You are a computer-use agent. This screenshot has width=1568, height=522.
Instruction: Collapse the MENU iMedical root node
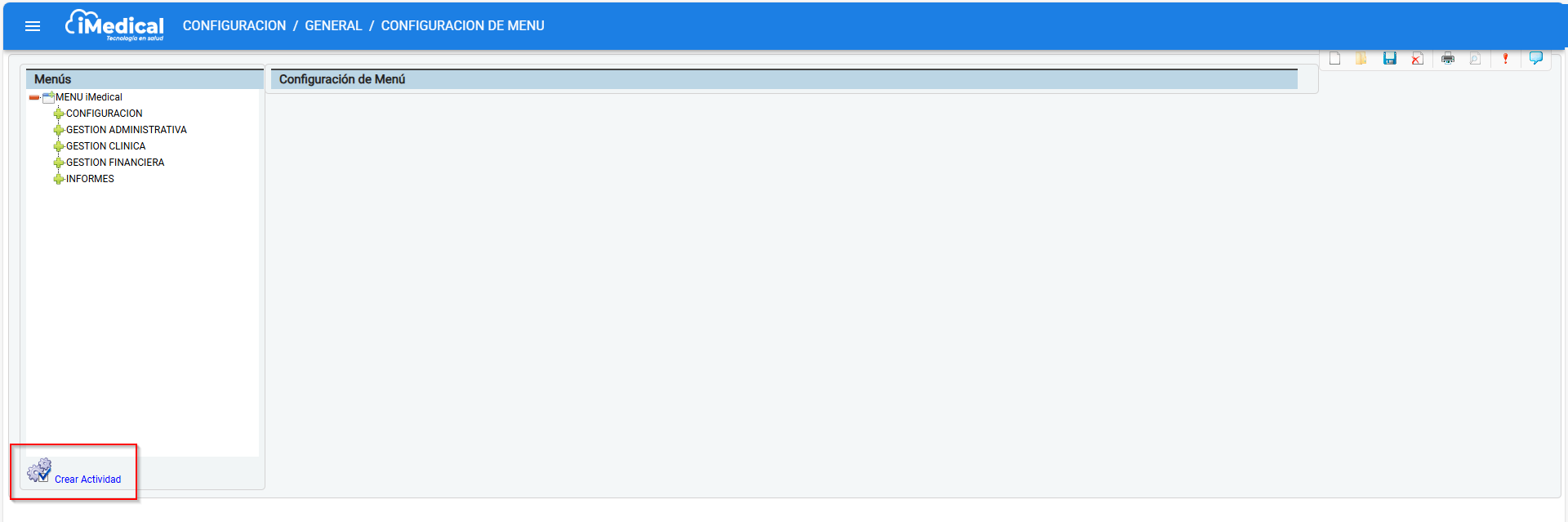33,97
